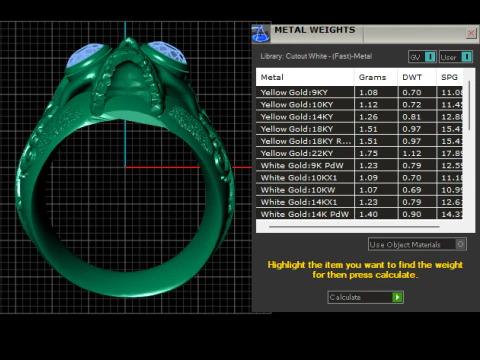Select the White Gold:9K PdW row
The image size is (480, 360).
point(359,165)
